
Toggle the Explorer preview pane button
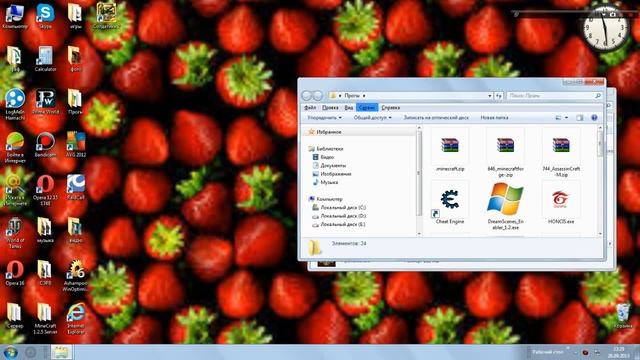580,118
